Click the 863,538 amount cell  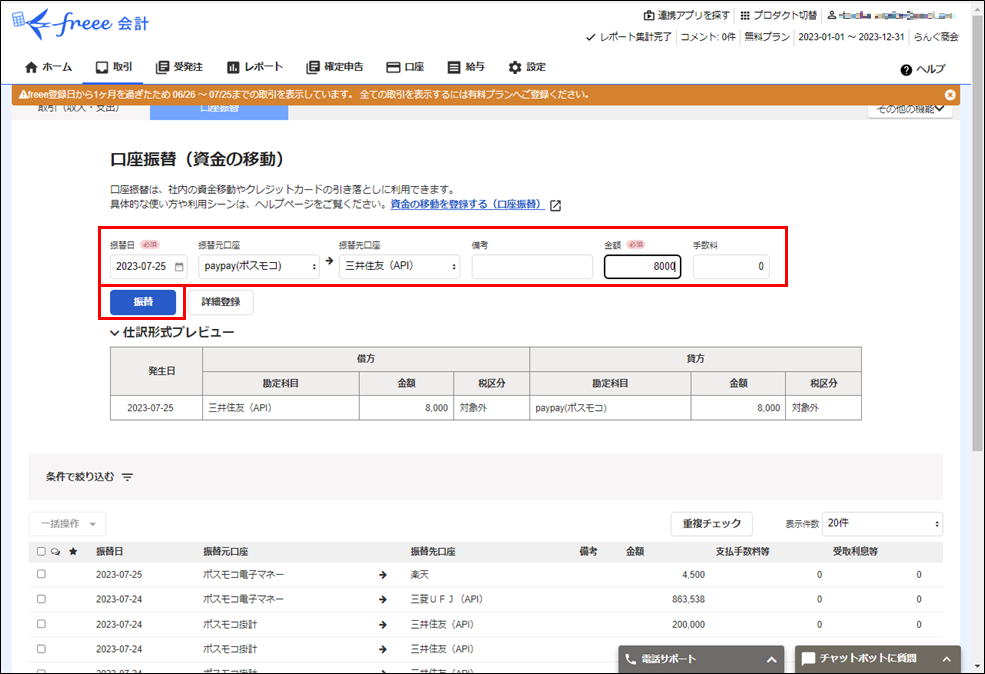coord(688,600)
